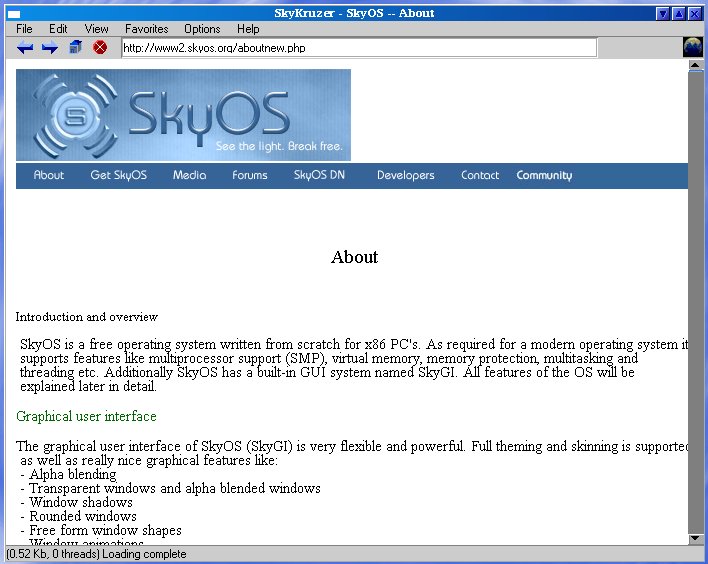Click the Introduction and overview text
This screenshot has width=708, height=564.
[87, 317]
